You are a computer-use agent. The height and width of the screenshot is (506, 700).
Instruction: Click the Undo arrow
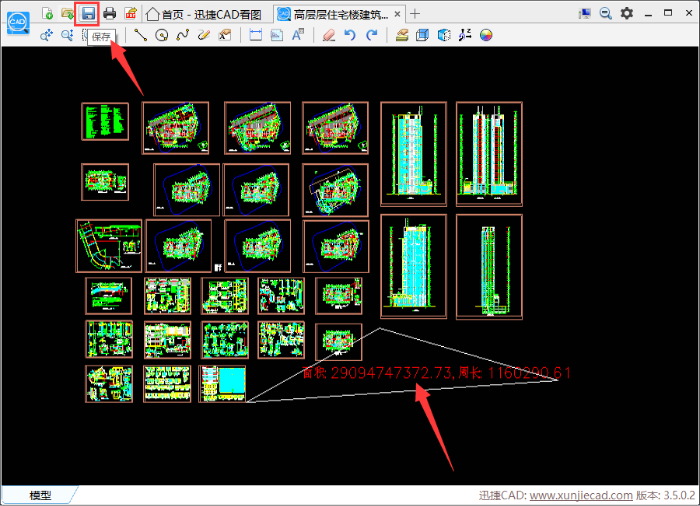[x=350, y=35]
